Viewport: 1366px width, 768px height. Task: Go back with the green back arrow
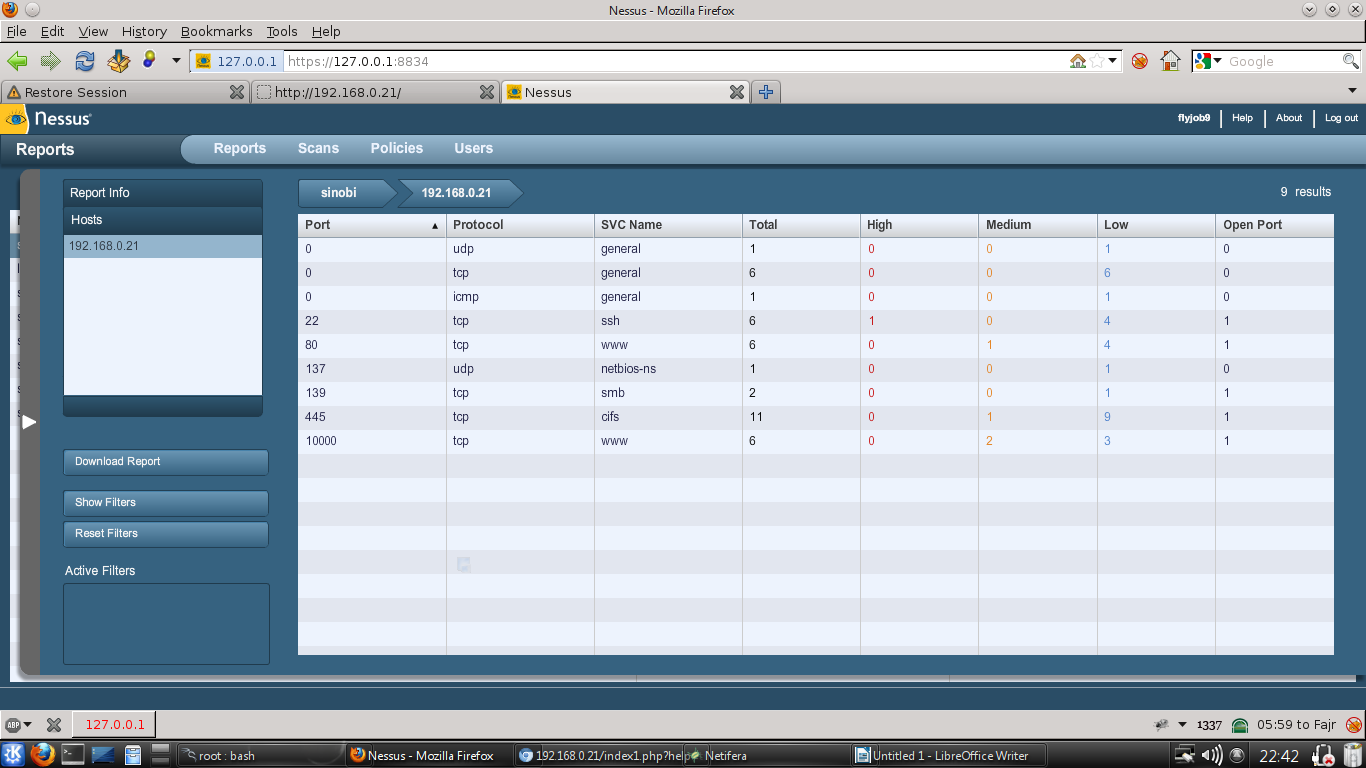17,61
